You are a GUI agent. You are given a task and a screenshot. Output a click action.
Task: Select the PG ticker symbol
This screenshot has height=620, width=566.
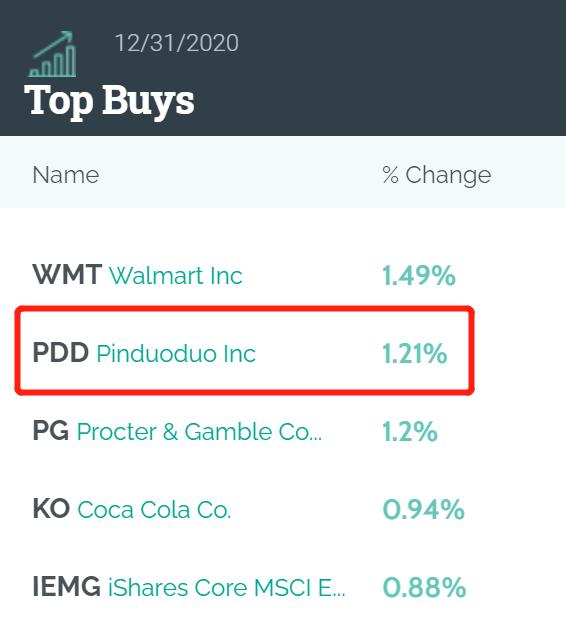pos(51,431)
